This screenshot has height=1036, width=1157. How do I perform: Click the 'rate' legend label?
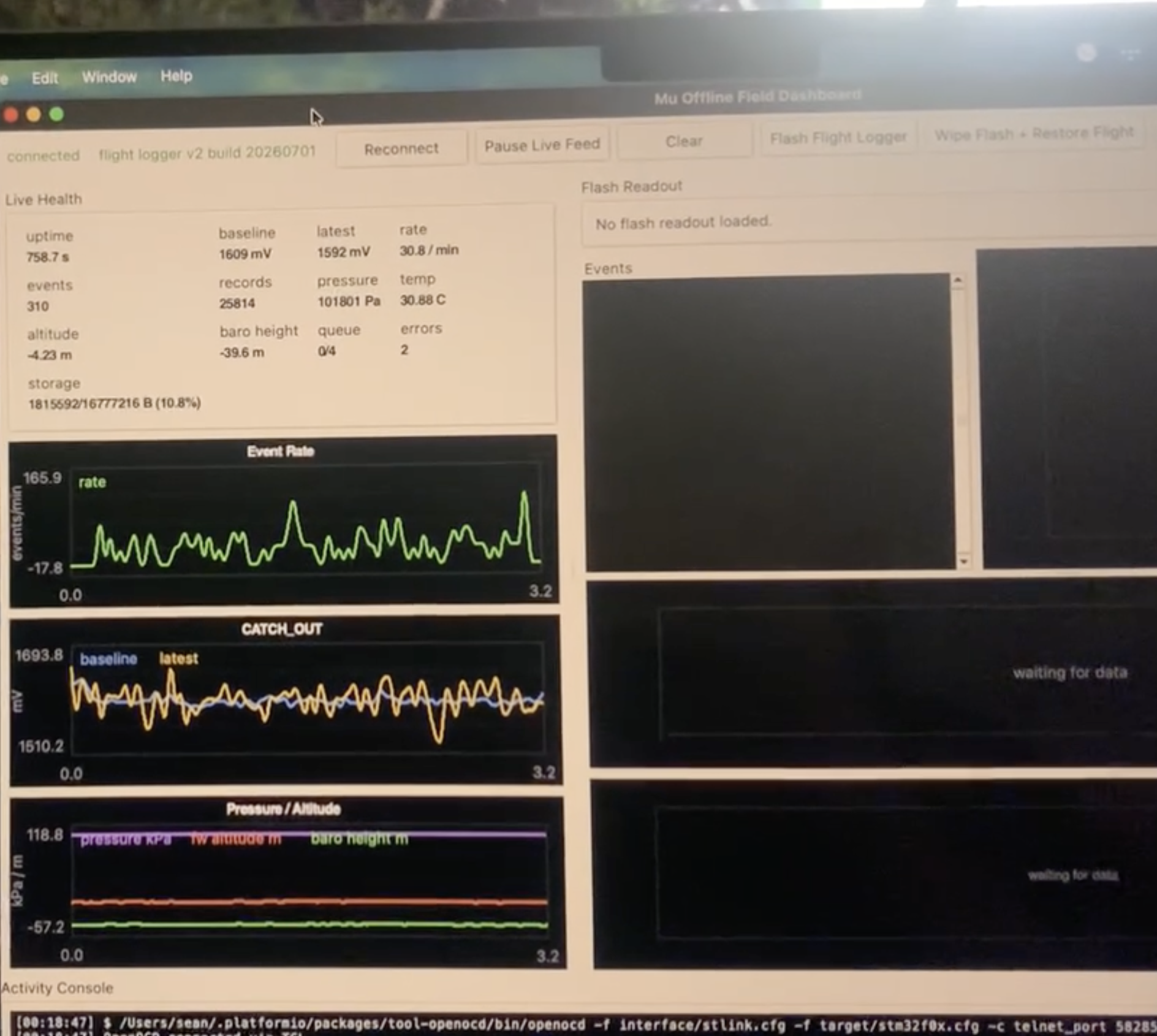click(93, 482)
